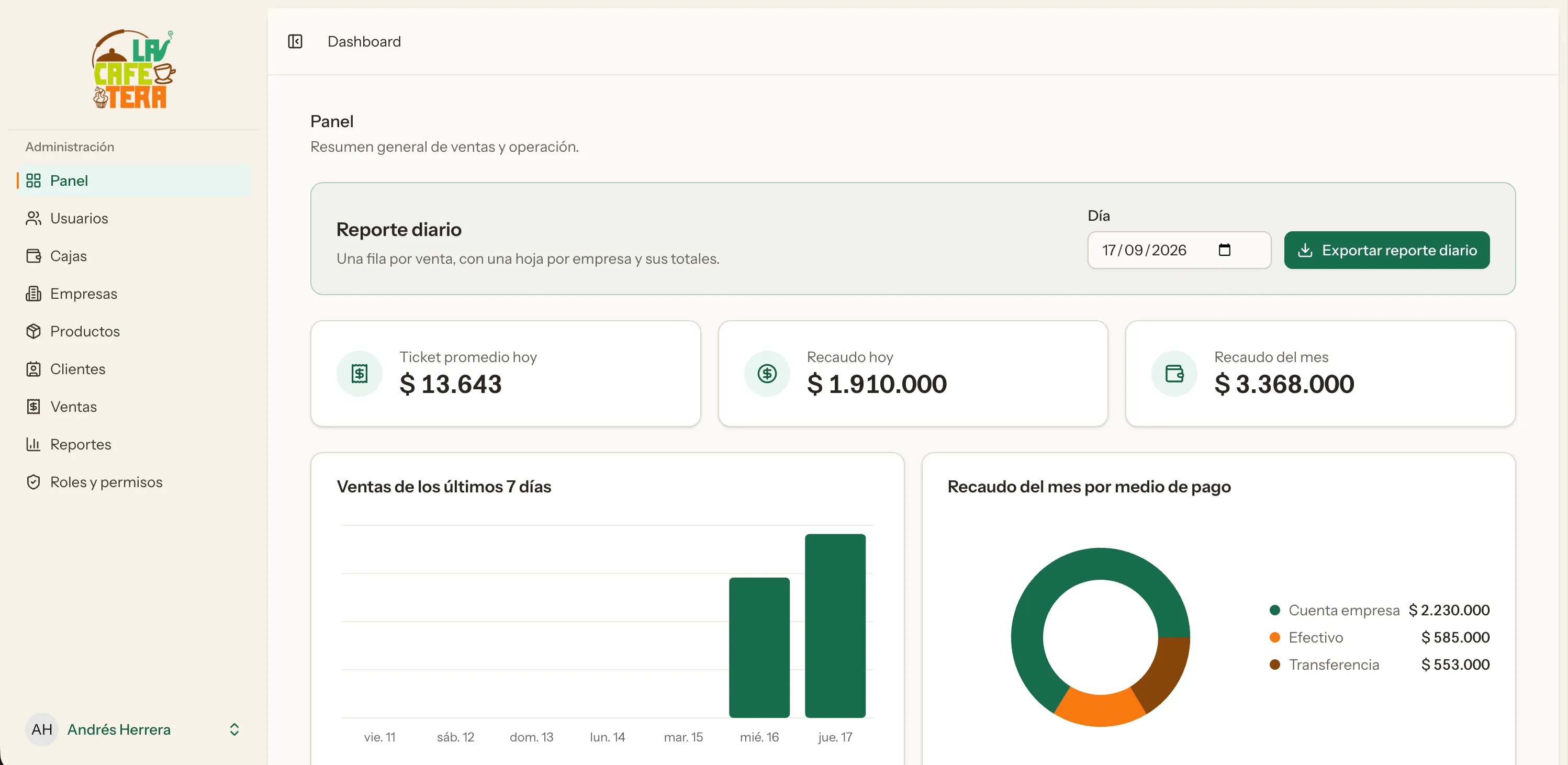Click the Panel grid icon in sidebar

coord(33,181)
